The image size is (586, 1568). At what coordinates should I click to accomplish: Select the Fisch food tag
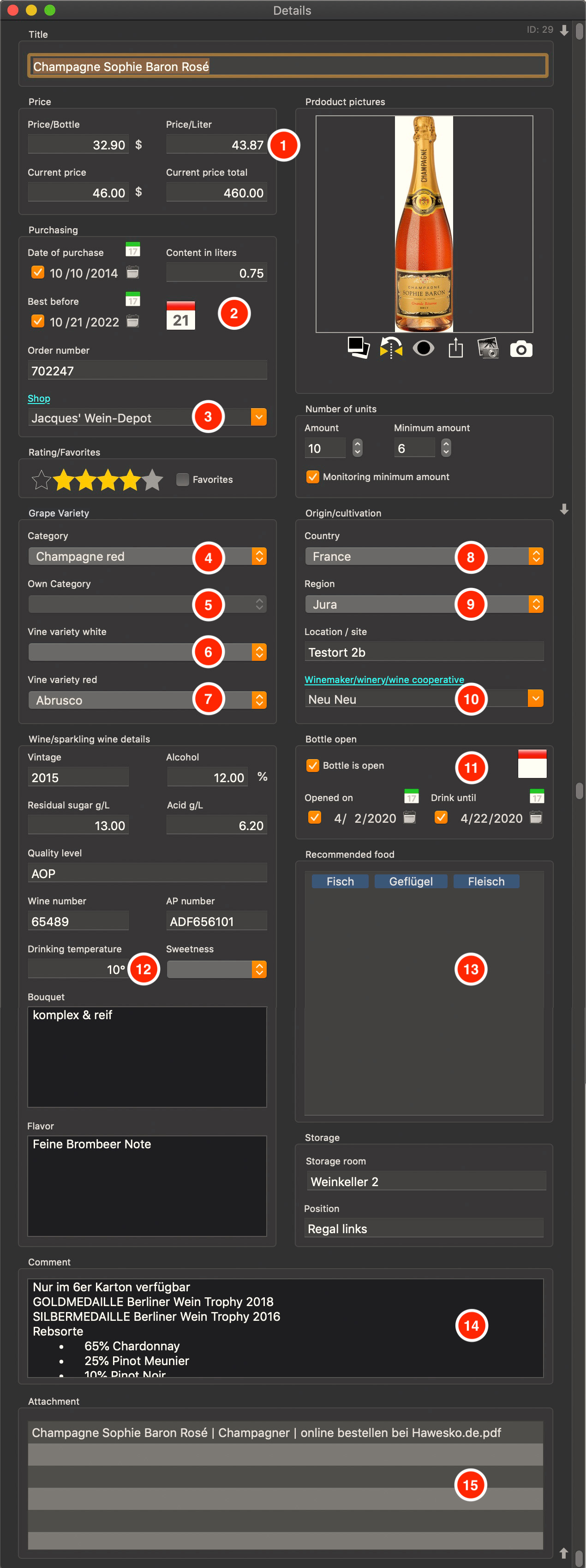pyautogui.click(x=340, y=881)
